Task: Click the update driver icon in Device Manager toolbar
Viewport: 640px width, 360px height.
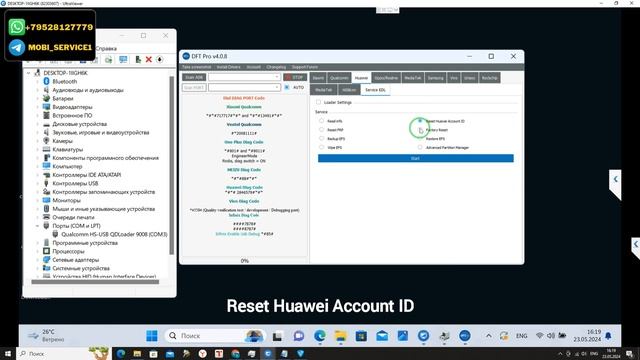Action: 108,60
